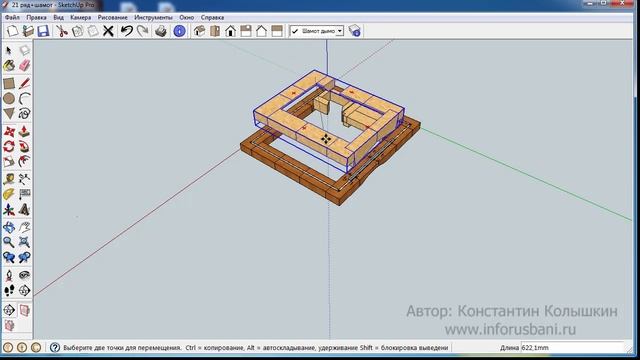Choose the Dimension tool
This screenshot has width=640, height=360.
pyautogui.click(x=24, y=179)
